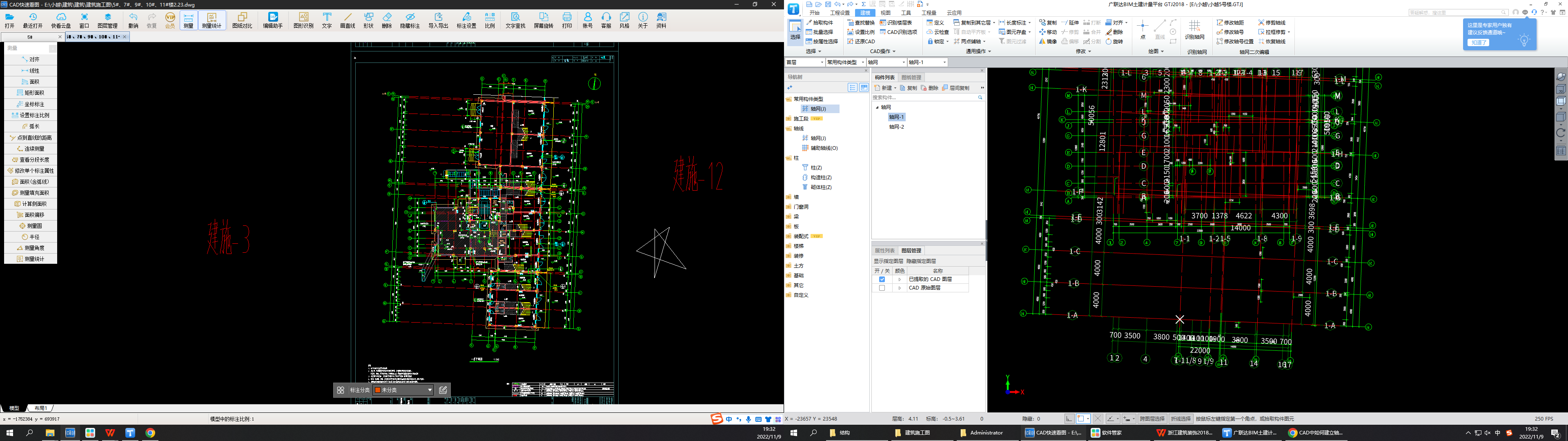Screen dimensions: 1568x441
Task: Switch to 图纸管理 tab
Action: coord(911,77)
